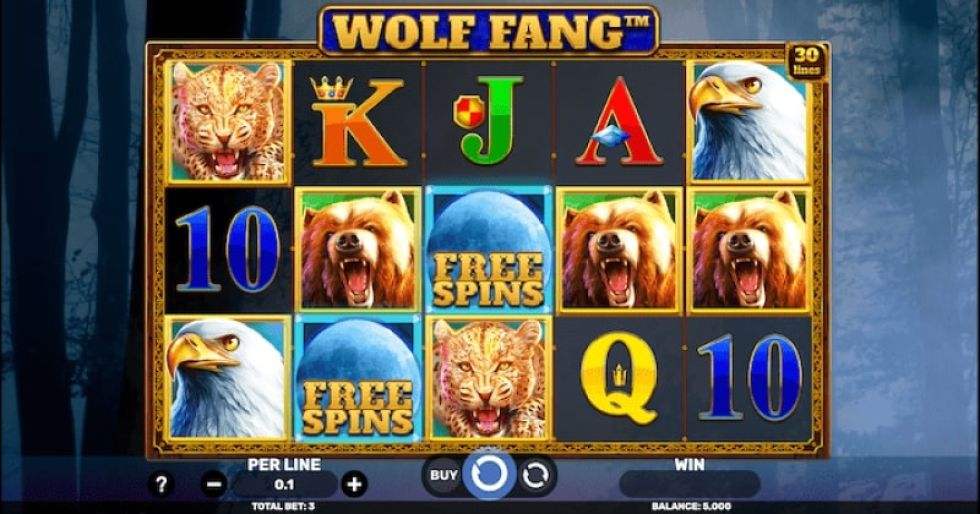Open the help question mark icon
This screenshot has height=514, width=980.
(161, 484)
